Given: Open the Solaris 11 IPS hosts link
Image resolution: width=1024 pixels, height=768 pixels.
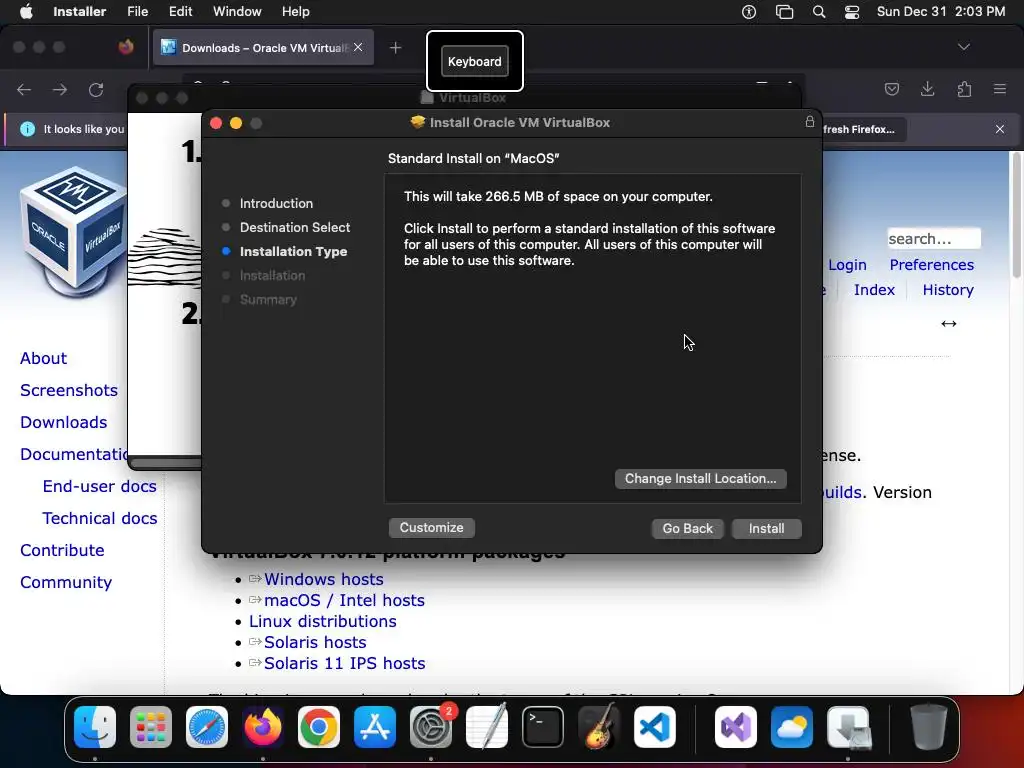Looking at the screenshot, I should point(344,663).
